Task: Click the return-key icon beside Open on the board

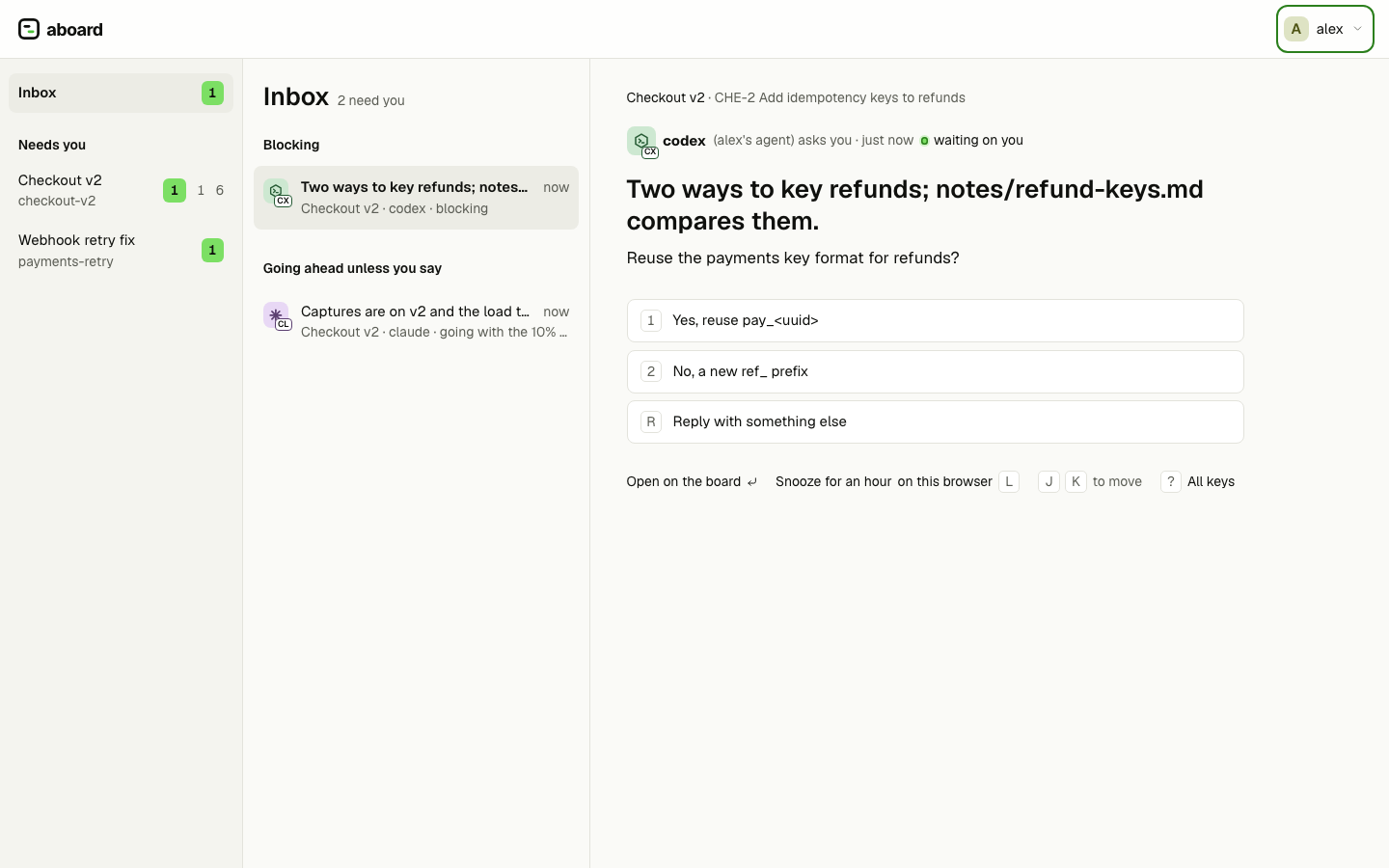Action: coord(752,482)
